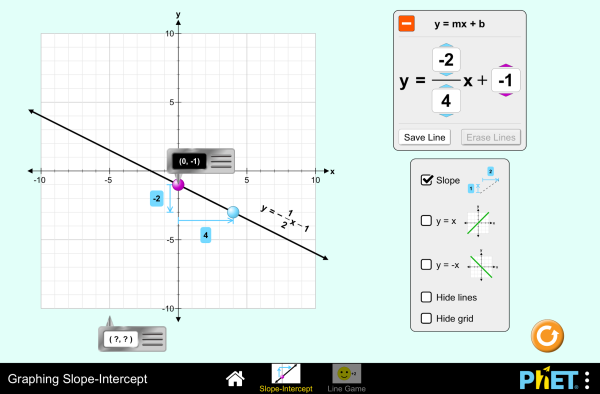The image size is (600, 394).
Task: Decrease the run value with the down arrow below 4
Action: click(446, 115)
